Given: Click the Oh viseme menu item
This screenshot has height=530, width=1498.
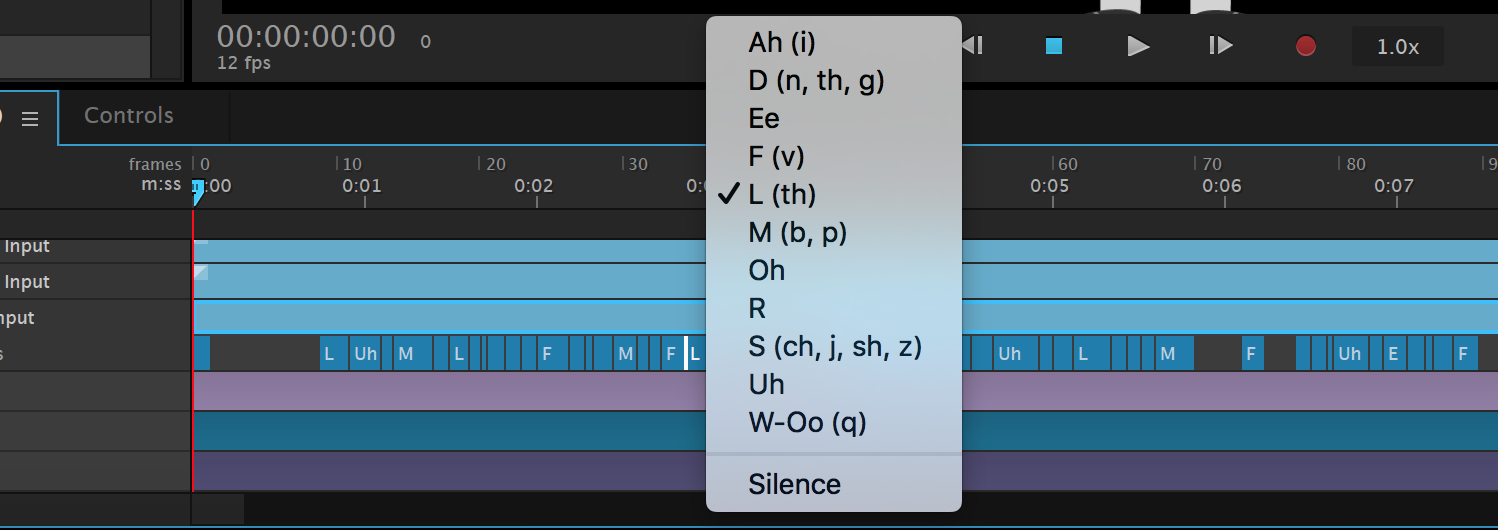Looking at the screenshot, I should (x=766, y=271).
